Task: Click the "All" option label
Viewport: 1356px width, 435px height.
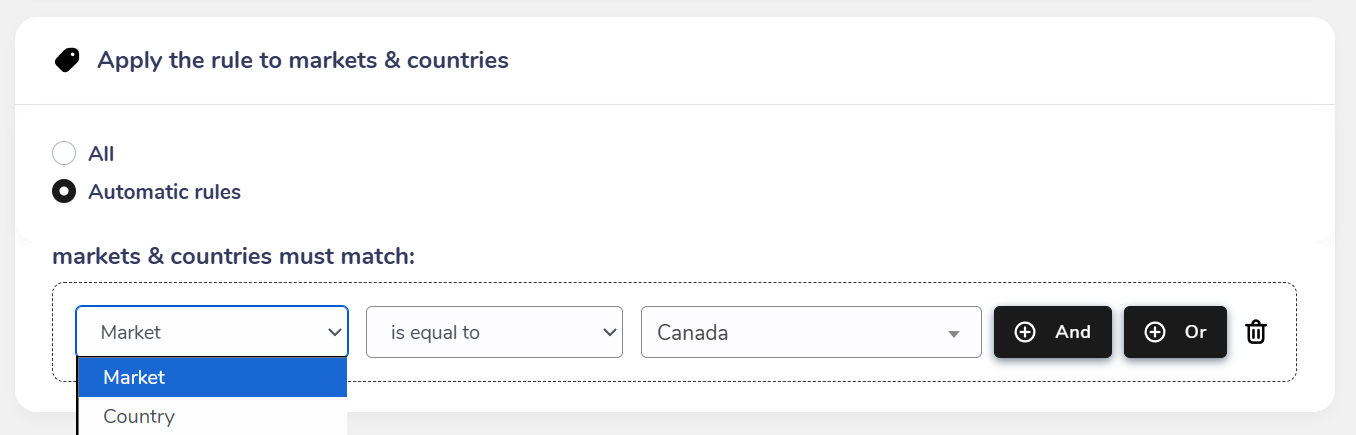Action: (101, 154)
